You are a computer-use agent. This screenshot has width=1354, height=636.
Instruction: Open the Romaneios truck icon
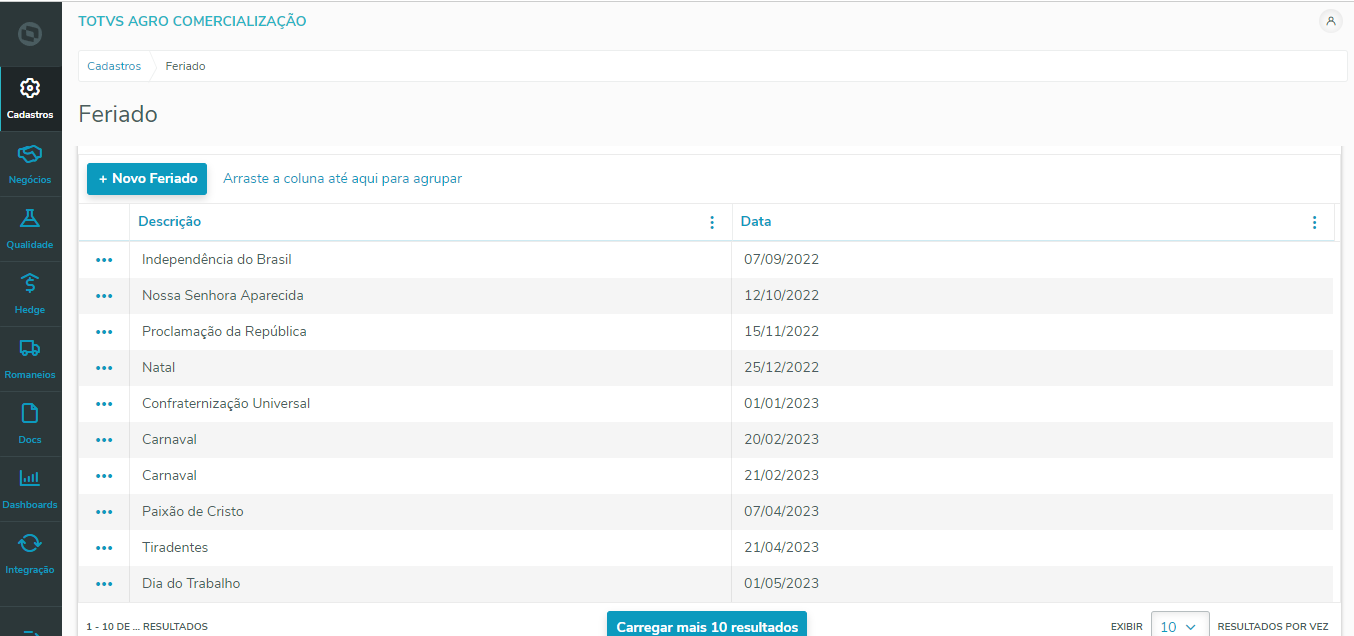(x=30, y=348)
